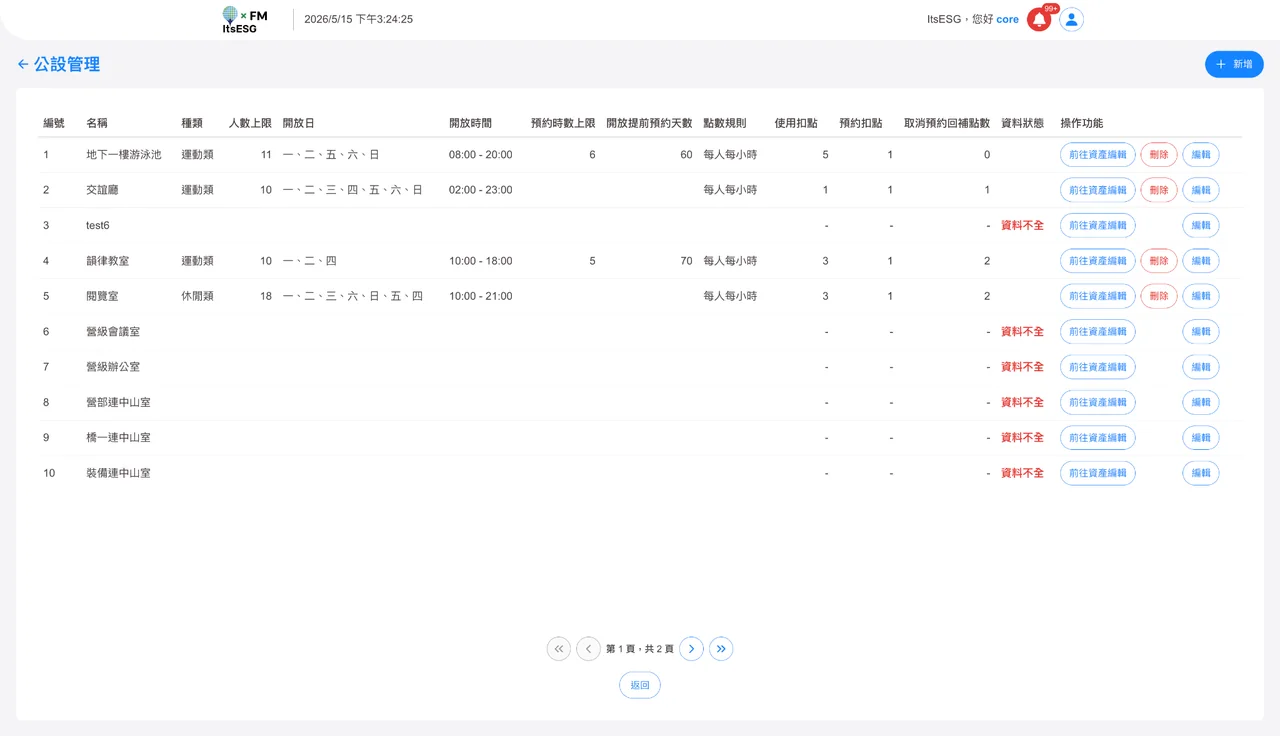The image size is (1280, 736).
Task: Delete the 交誼廳 row
Action: (x=1159, y=190)
